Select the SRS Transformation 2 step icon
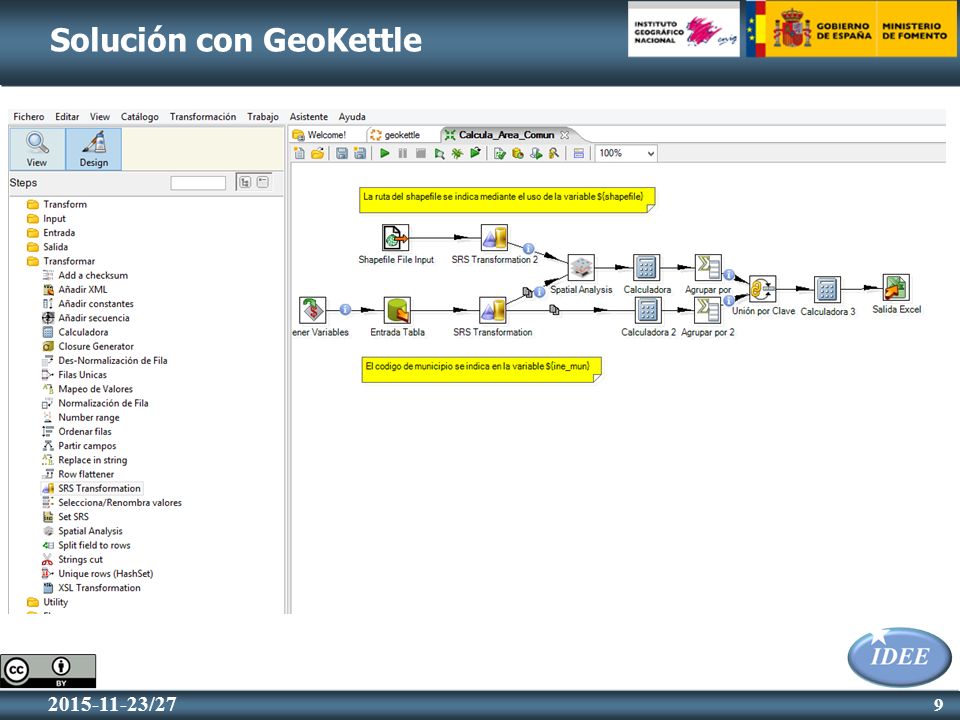The width and height of the screenshot is (960, 720). [x=494, y=238]
